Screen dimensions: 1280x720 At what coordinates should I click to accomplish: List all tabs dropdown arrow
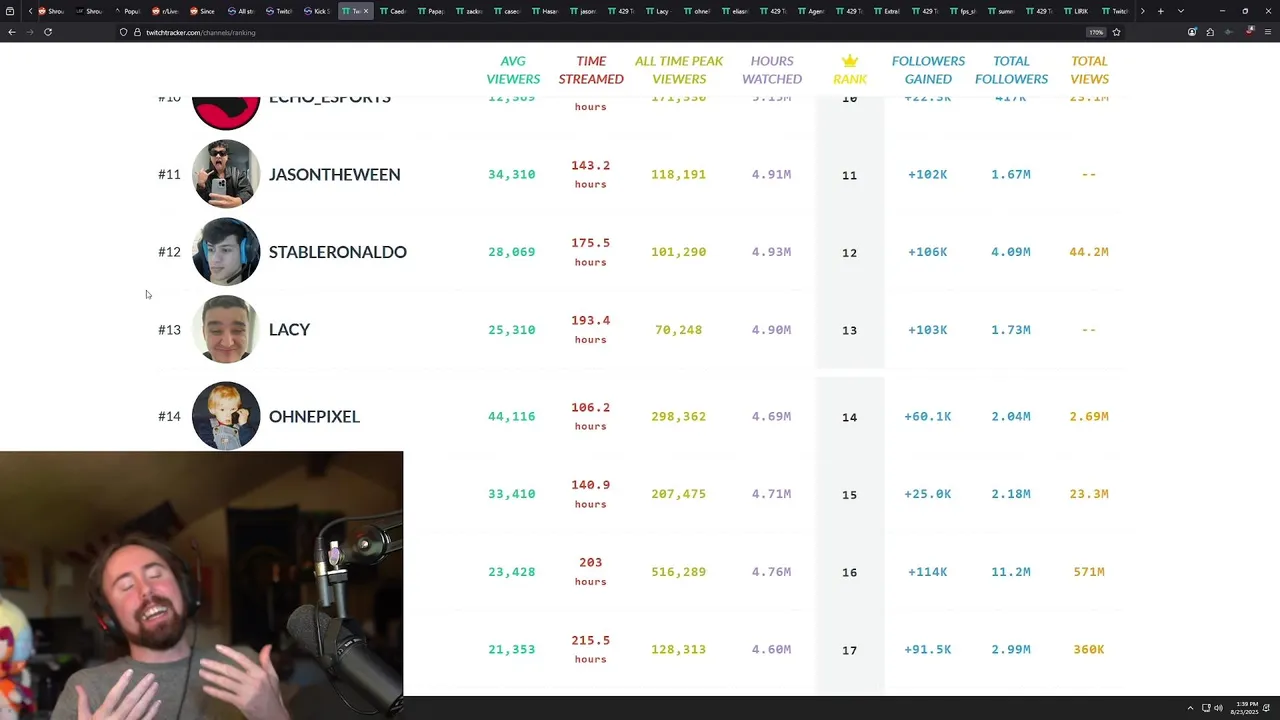[x=1180, y=11]
